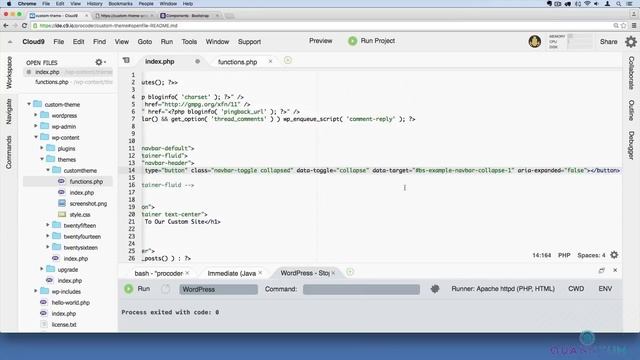Open the Goto menu
This screenshot has height=360, width=640.
pyautogui.click(x=144, y=42)
